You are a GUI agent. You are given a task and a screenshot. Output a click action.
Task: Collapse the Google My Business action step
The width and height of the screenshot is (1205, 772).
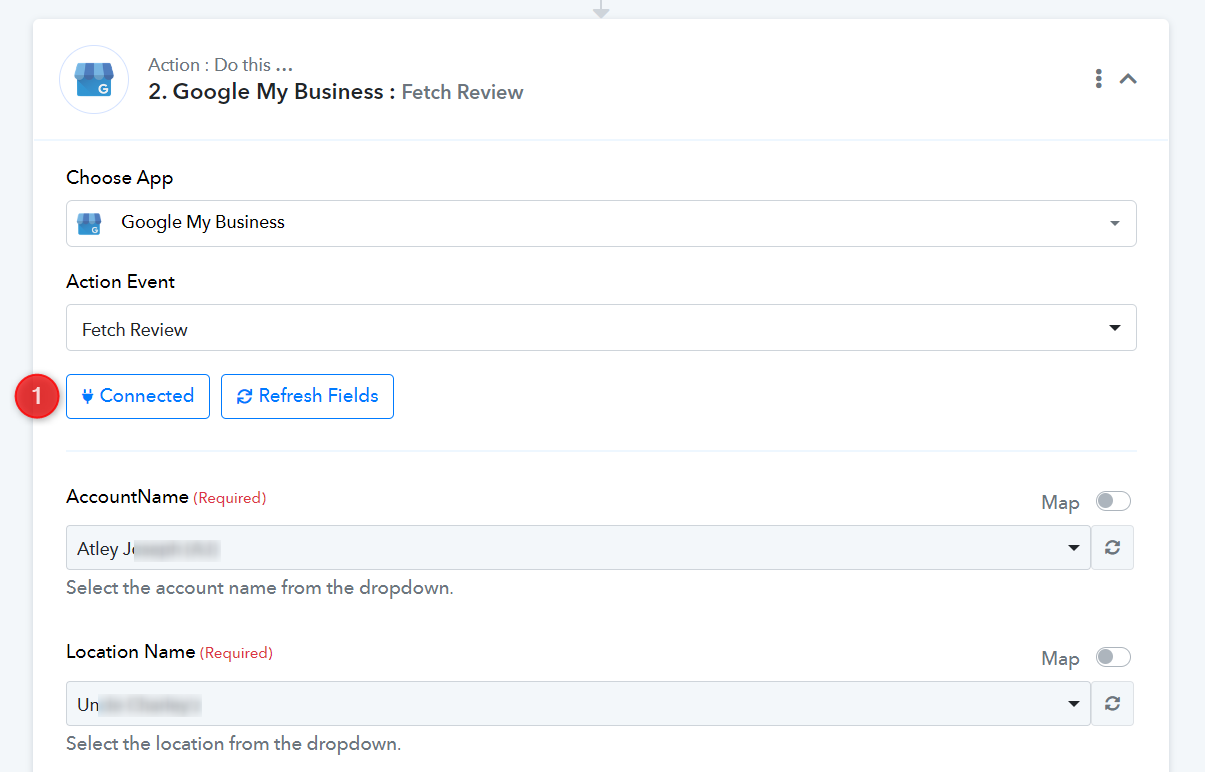pyautogui.click(x=1128, y=79)
